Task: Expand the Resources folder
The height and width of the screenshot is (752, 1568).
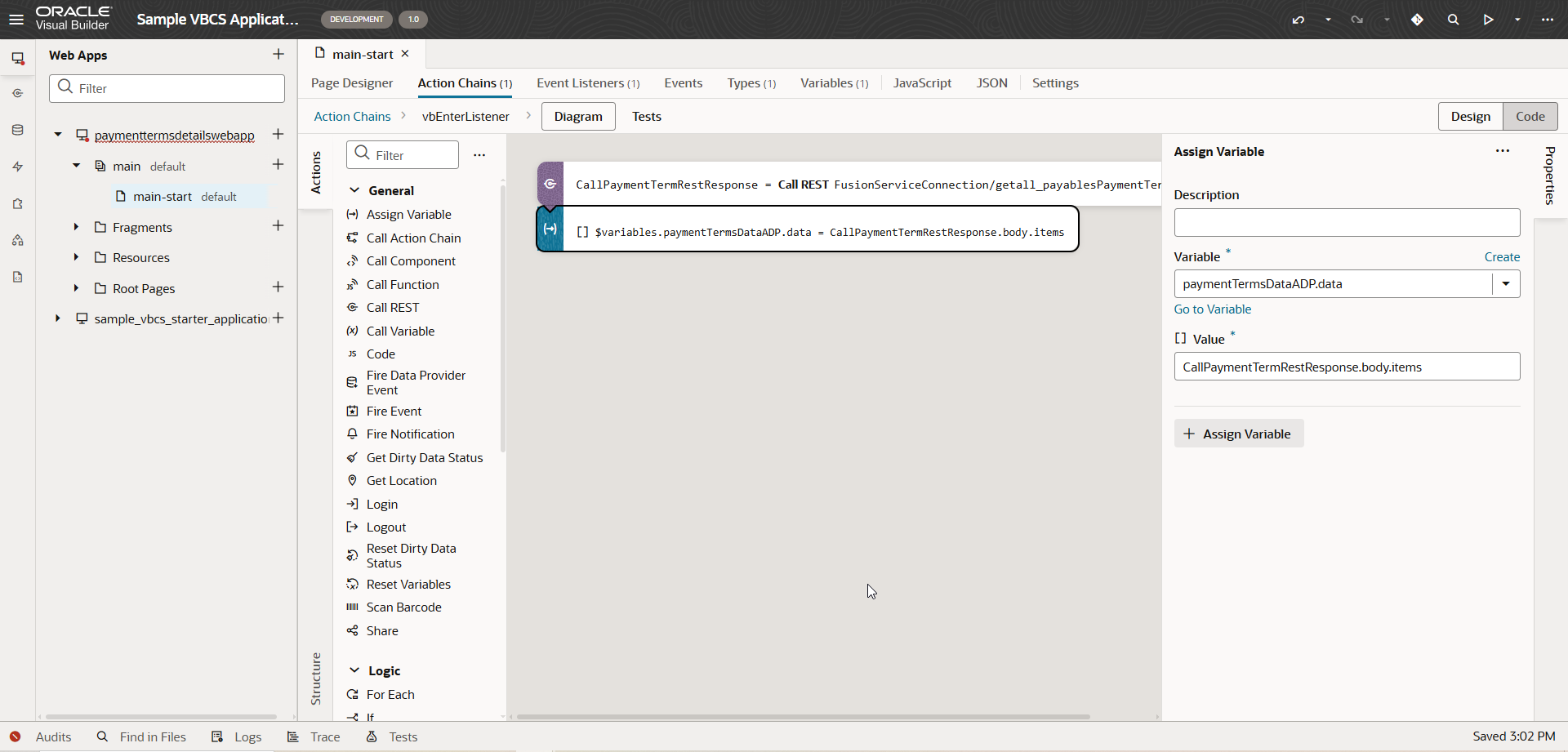Action: (x=76, y=257)
